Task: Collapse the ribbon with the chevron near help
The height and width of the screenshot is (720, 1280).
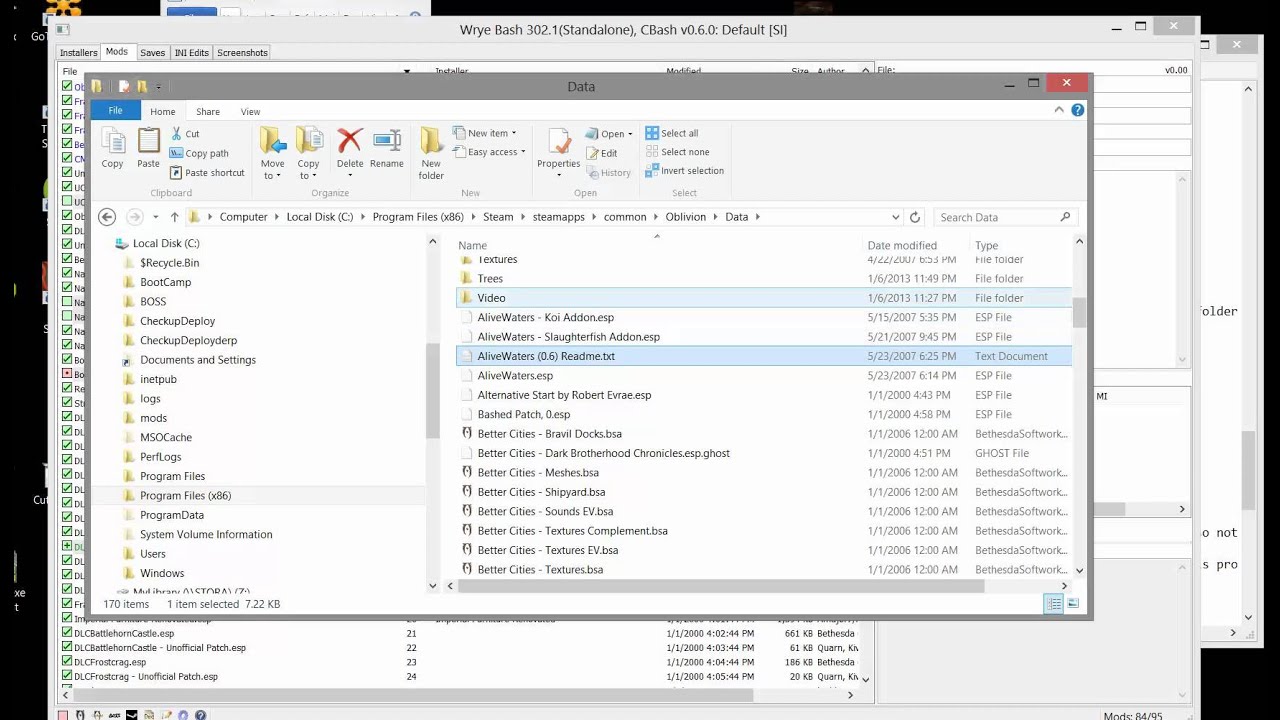Action: point(1059,110)
